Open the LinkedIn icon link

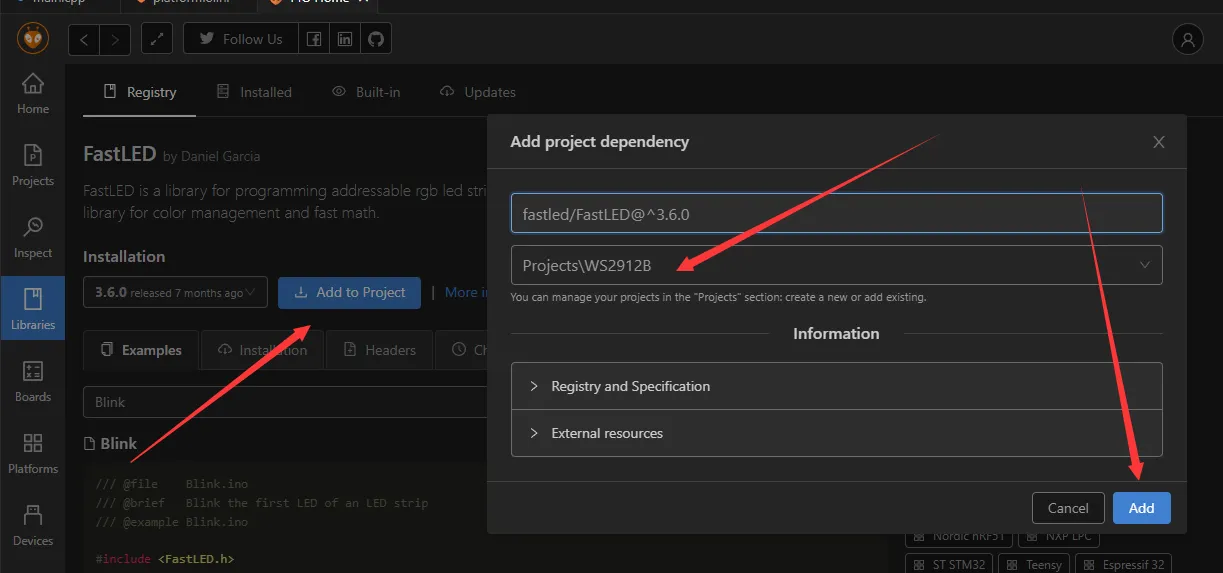pyautogui.click(x=345, y=39)
